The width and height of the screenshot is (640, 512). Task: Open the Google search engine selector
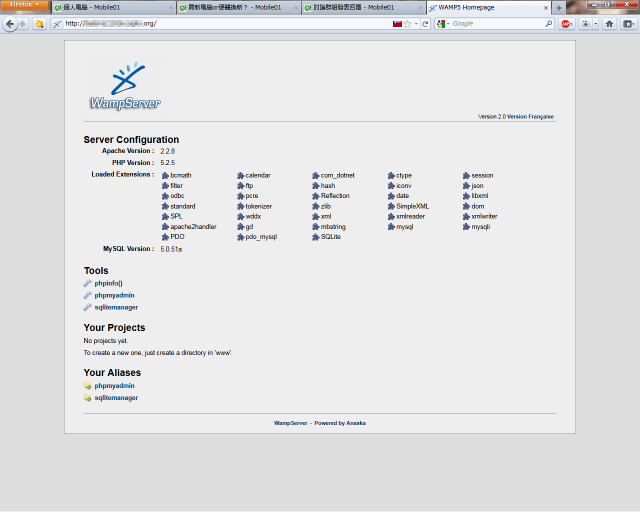443,24
